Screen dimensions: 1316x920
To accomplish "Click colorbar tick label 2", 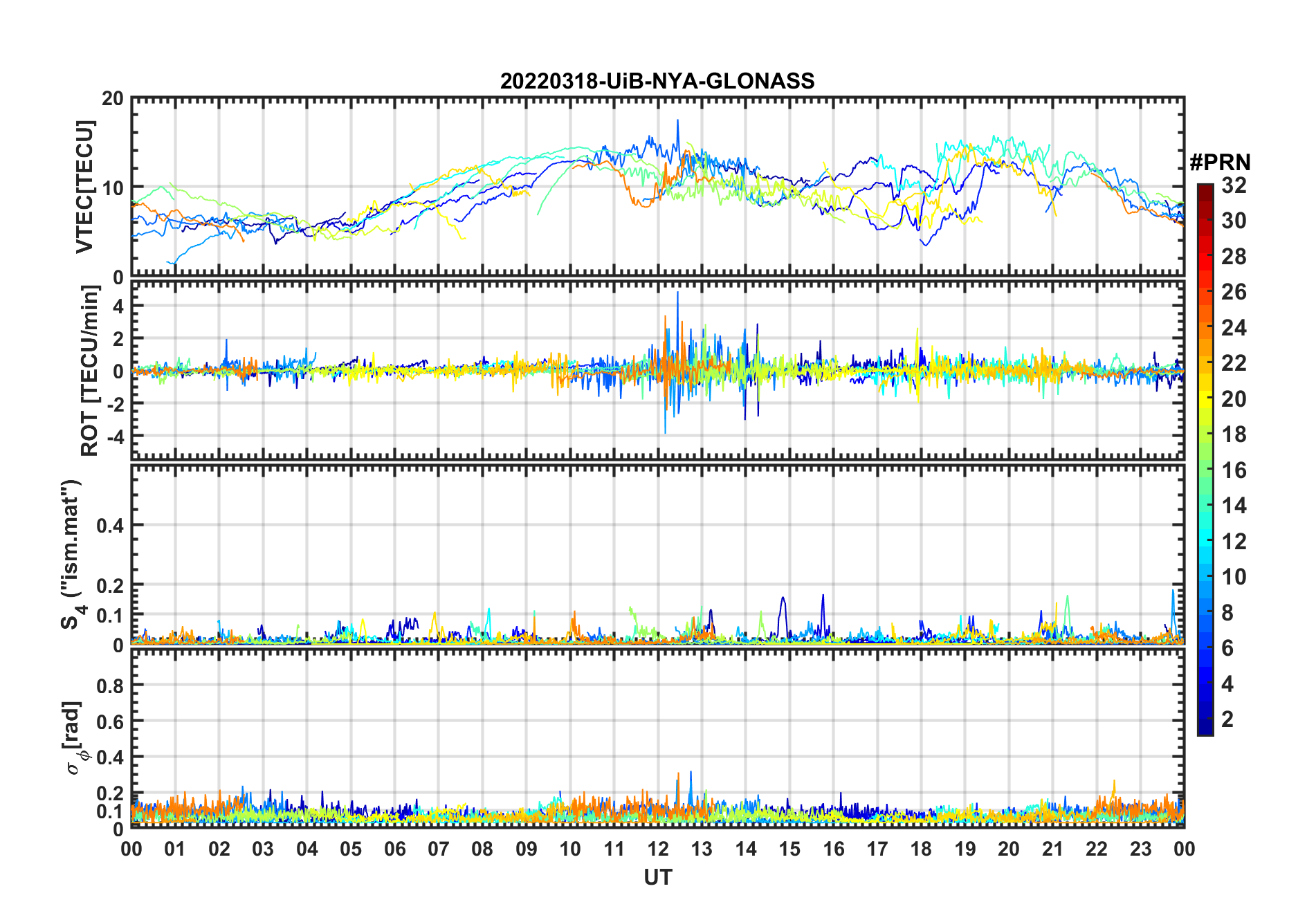I will pyautogui.click(x=1227, y=719).
